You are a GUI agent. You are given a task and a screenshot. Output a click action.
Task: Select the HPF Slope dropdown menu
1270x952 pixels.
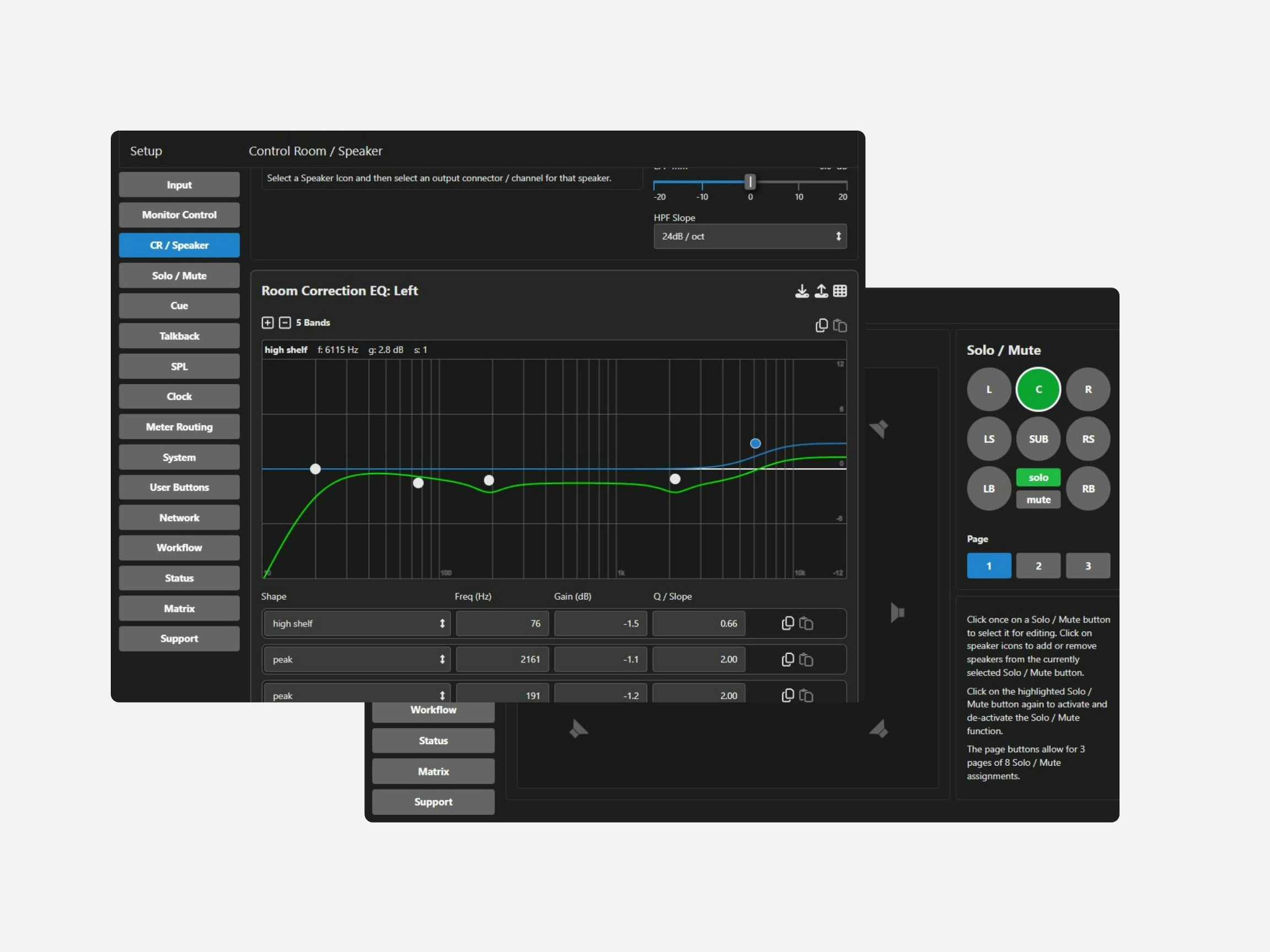coord(747,237)
